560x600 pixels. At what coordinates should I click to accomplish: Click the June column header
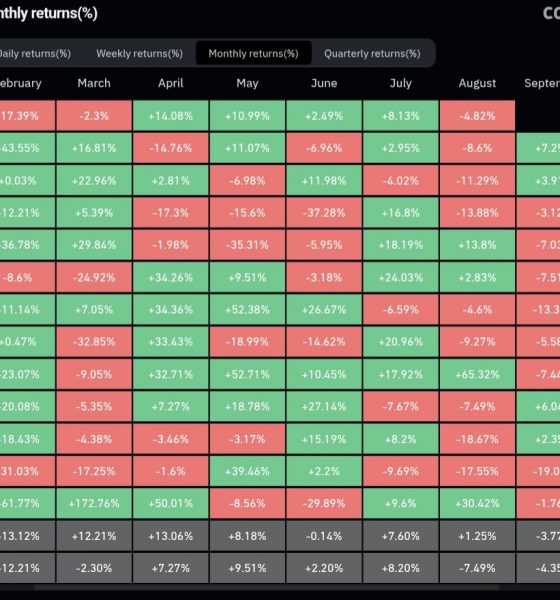[x=324, y=83]
